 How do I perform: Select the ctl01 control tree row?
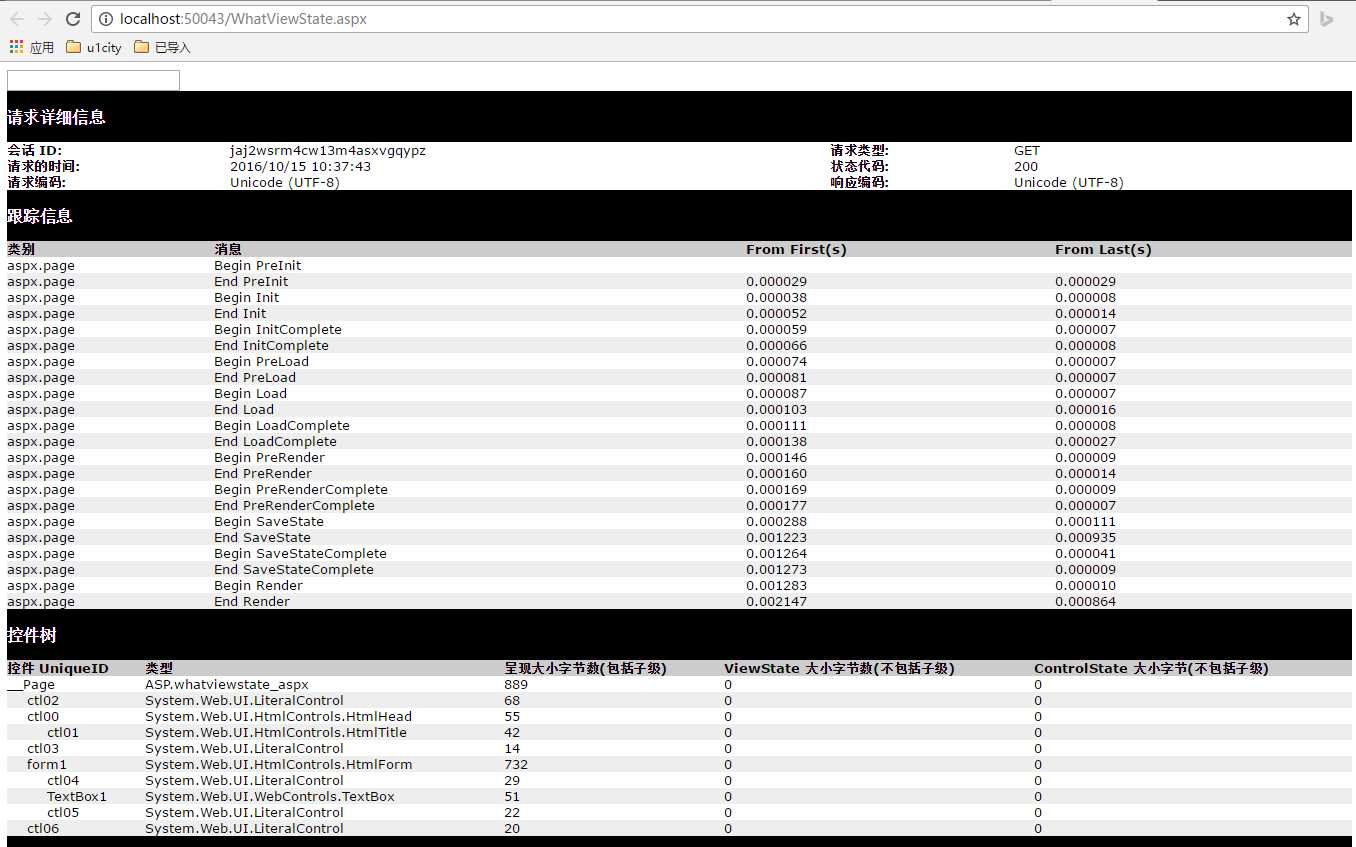click(x=679, y=732)
